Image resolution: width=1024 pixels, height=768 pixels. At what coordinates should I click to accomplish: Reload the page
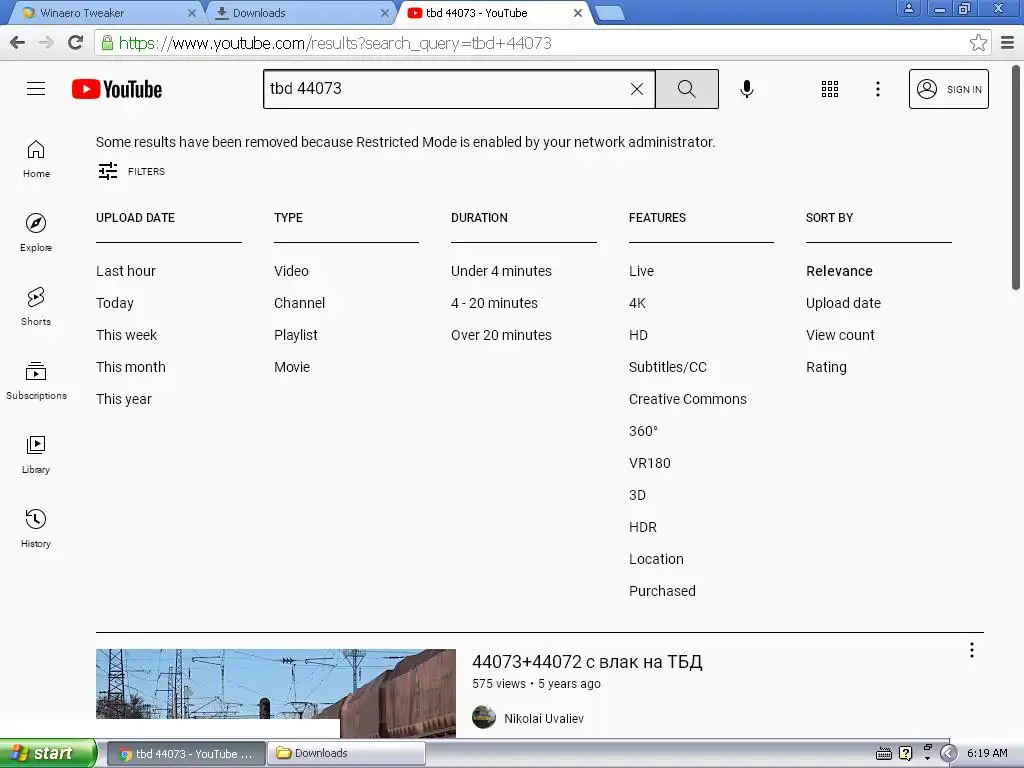tap(76, 43)
